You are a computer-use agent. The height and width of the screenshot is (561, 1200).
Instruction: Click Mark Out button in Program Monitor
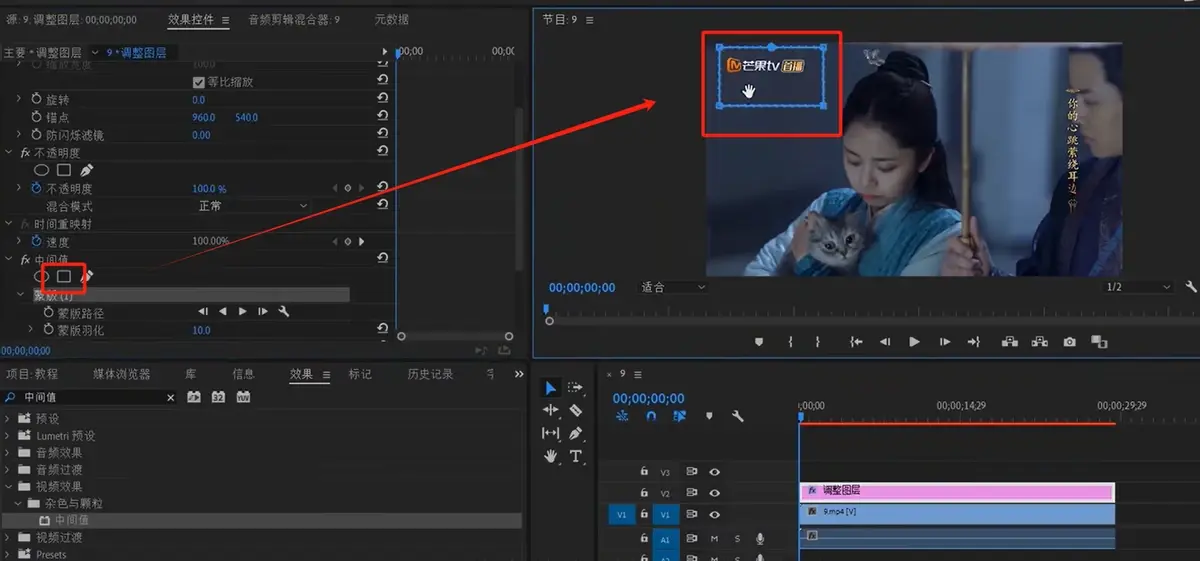(x=817, y=342)
